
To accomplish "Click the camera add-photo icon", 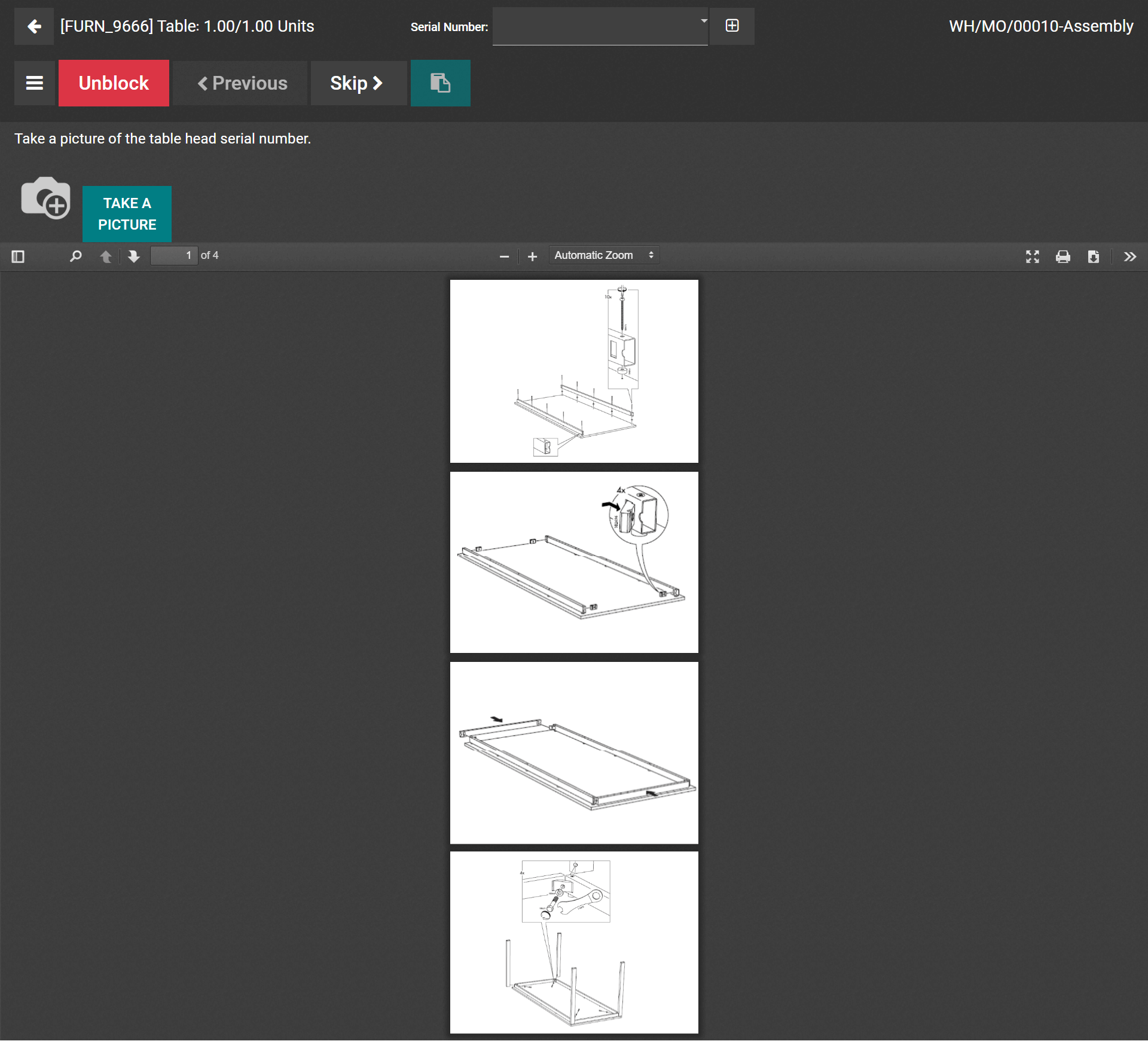I will 46,198.
